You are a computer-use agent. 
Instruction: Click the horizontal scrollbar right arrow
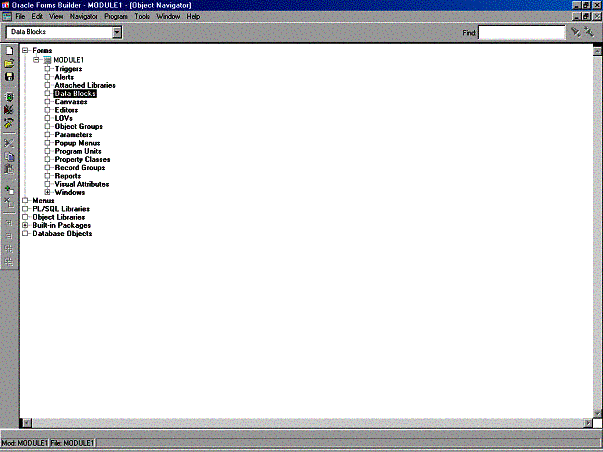(588, 423)
